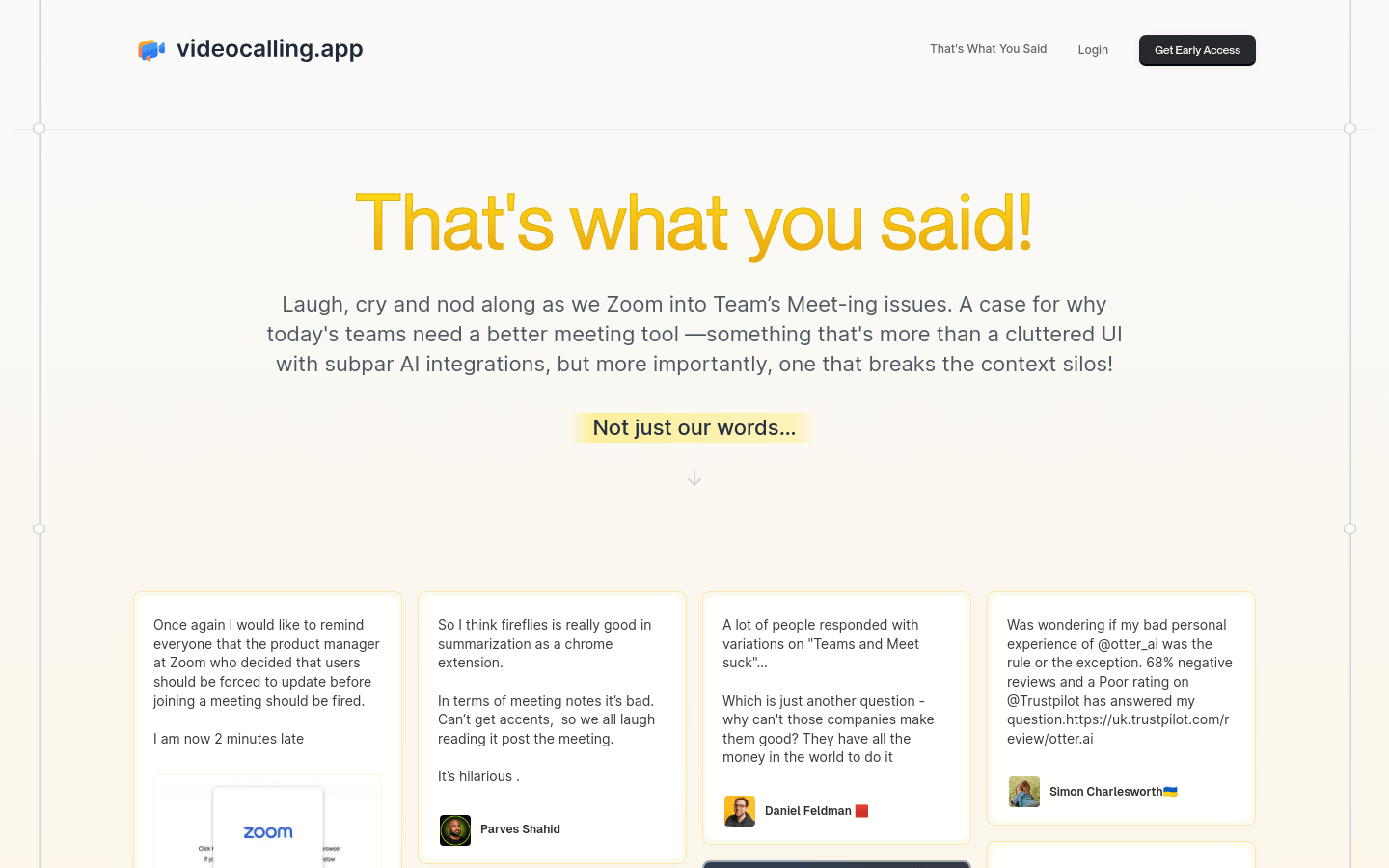Click the 'I am now 2 minutes late' text
The image size is (1389, 868).
pos(229,739)
